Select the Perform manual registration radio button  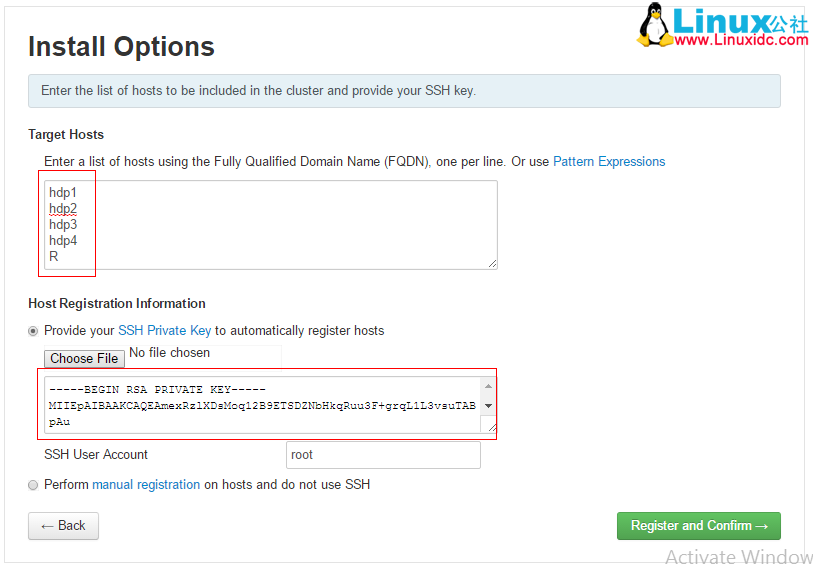[34, 485]
